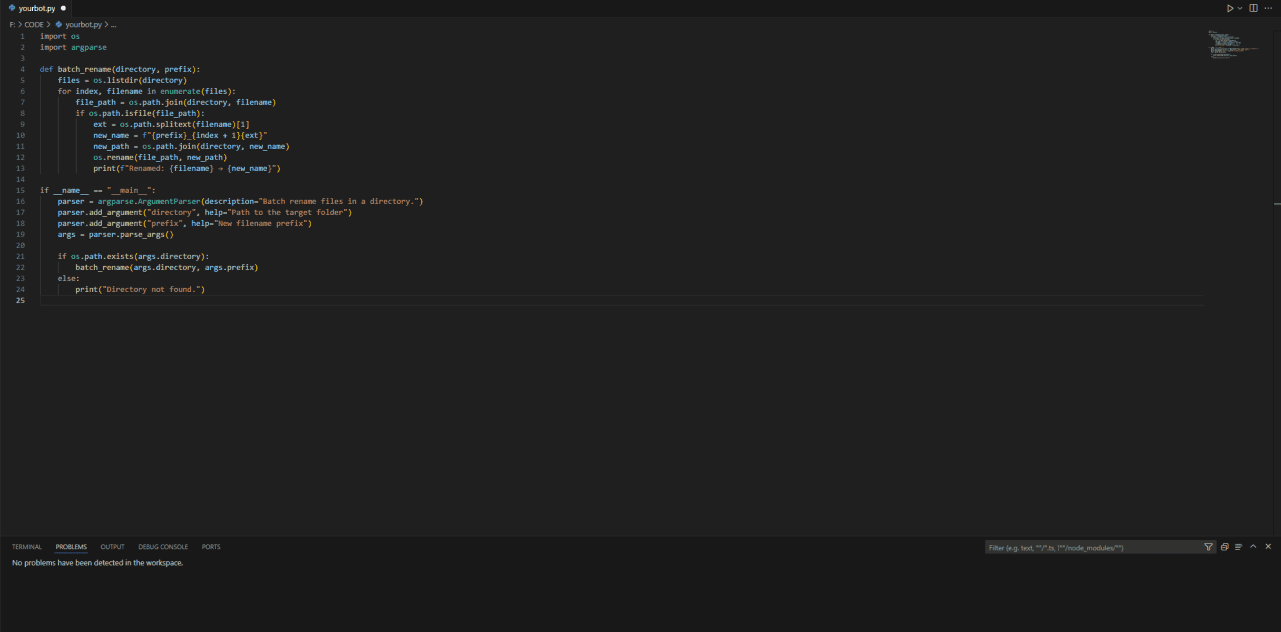This screenshot has width=1281, height=632.
Task: Click the 'if os.path.isfile(file_path):' line
Action: tap(139, 113)
